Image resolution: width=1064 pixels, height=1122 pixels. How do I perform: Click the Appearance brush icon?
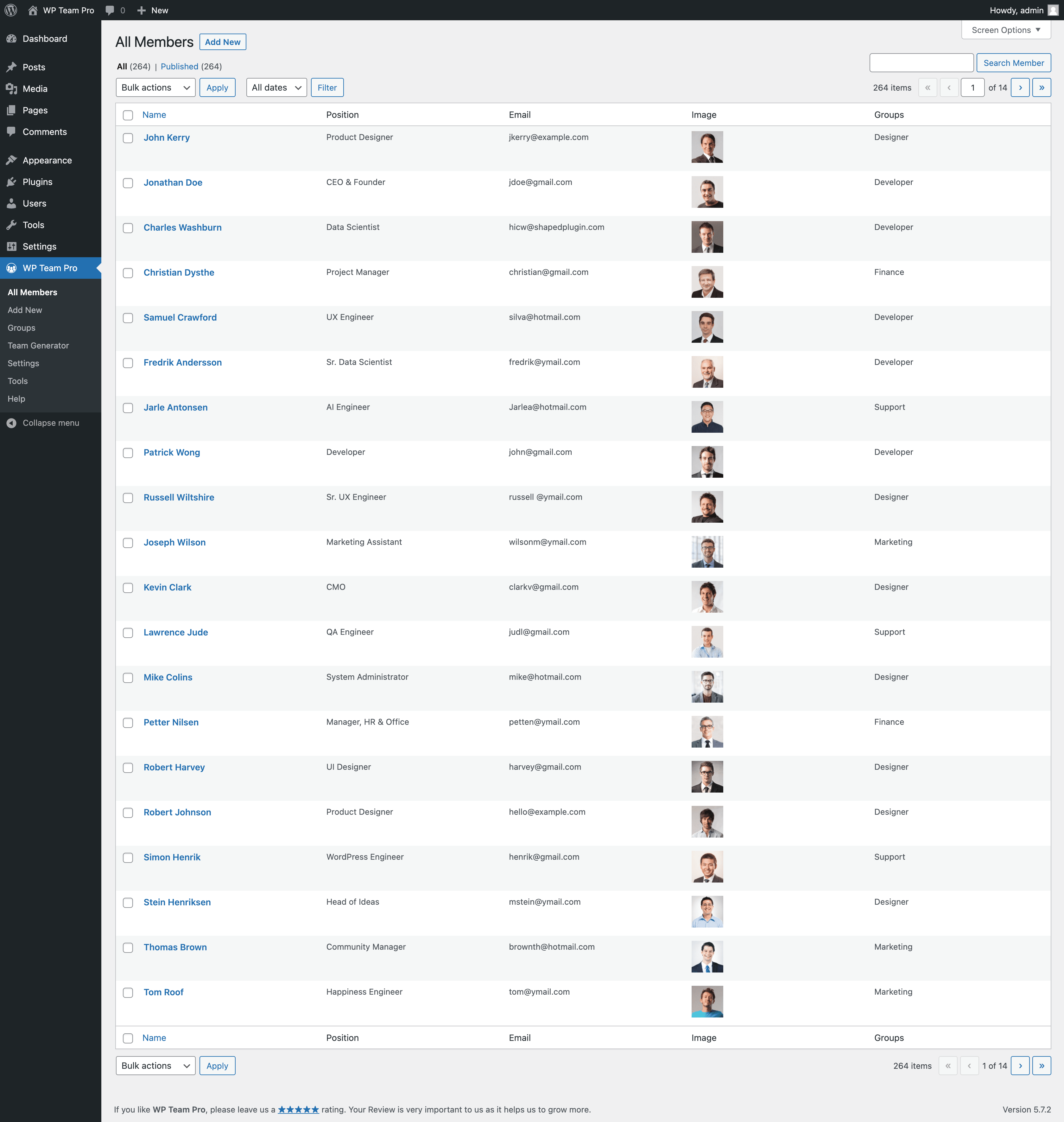point(11,161)
